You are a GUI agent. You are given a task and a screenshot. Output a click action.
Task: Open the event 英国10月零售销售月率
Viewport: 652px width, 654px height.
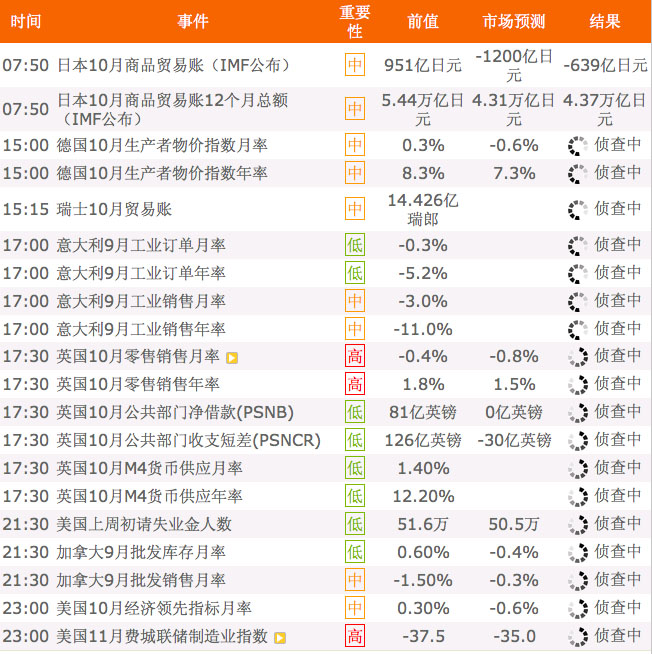138,356
